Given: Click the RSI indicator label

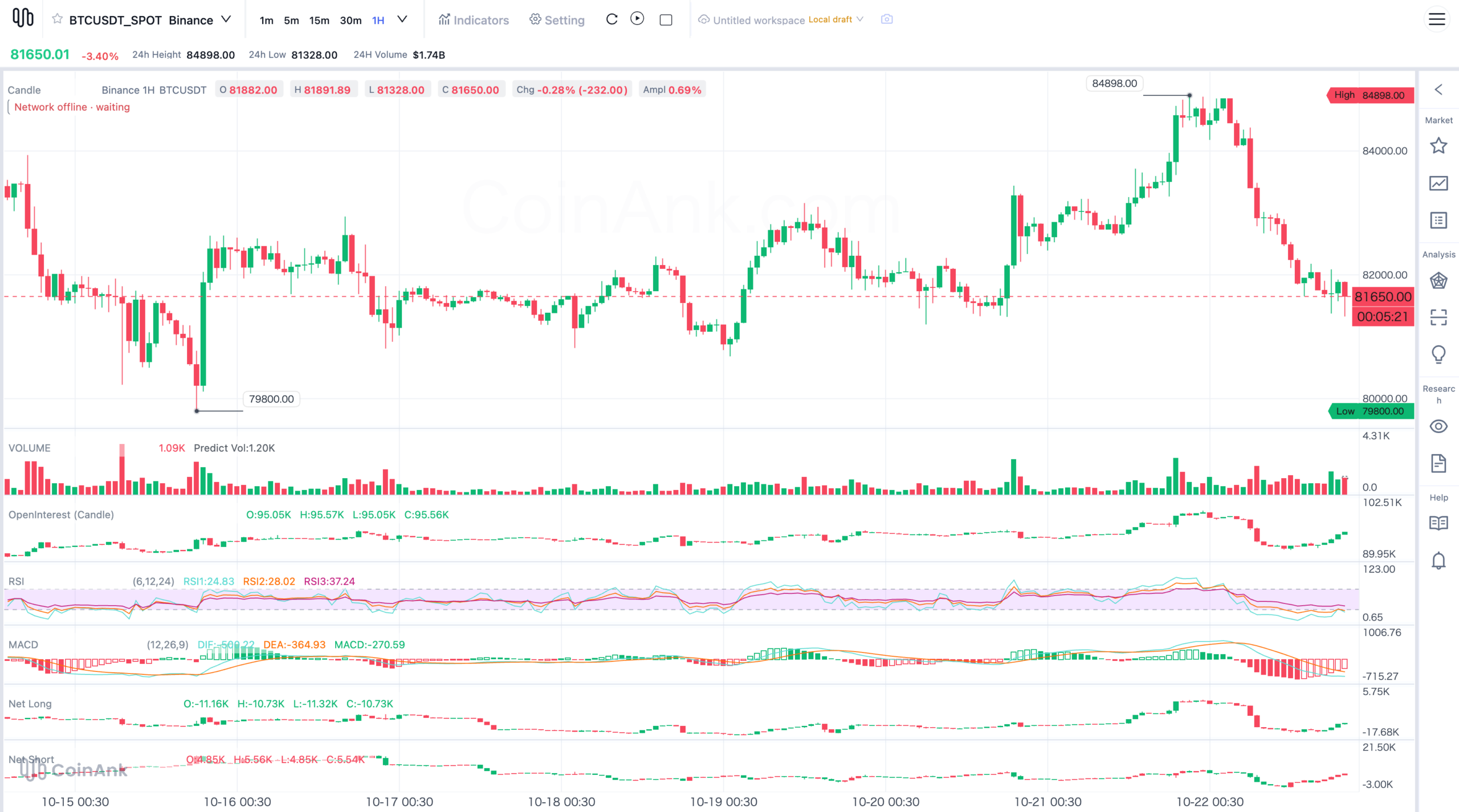Looking at the screenshot, I should click(16, 581).
